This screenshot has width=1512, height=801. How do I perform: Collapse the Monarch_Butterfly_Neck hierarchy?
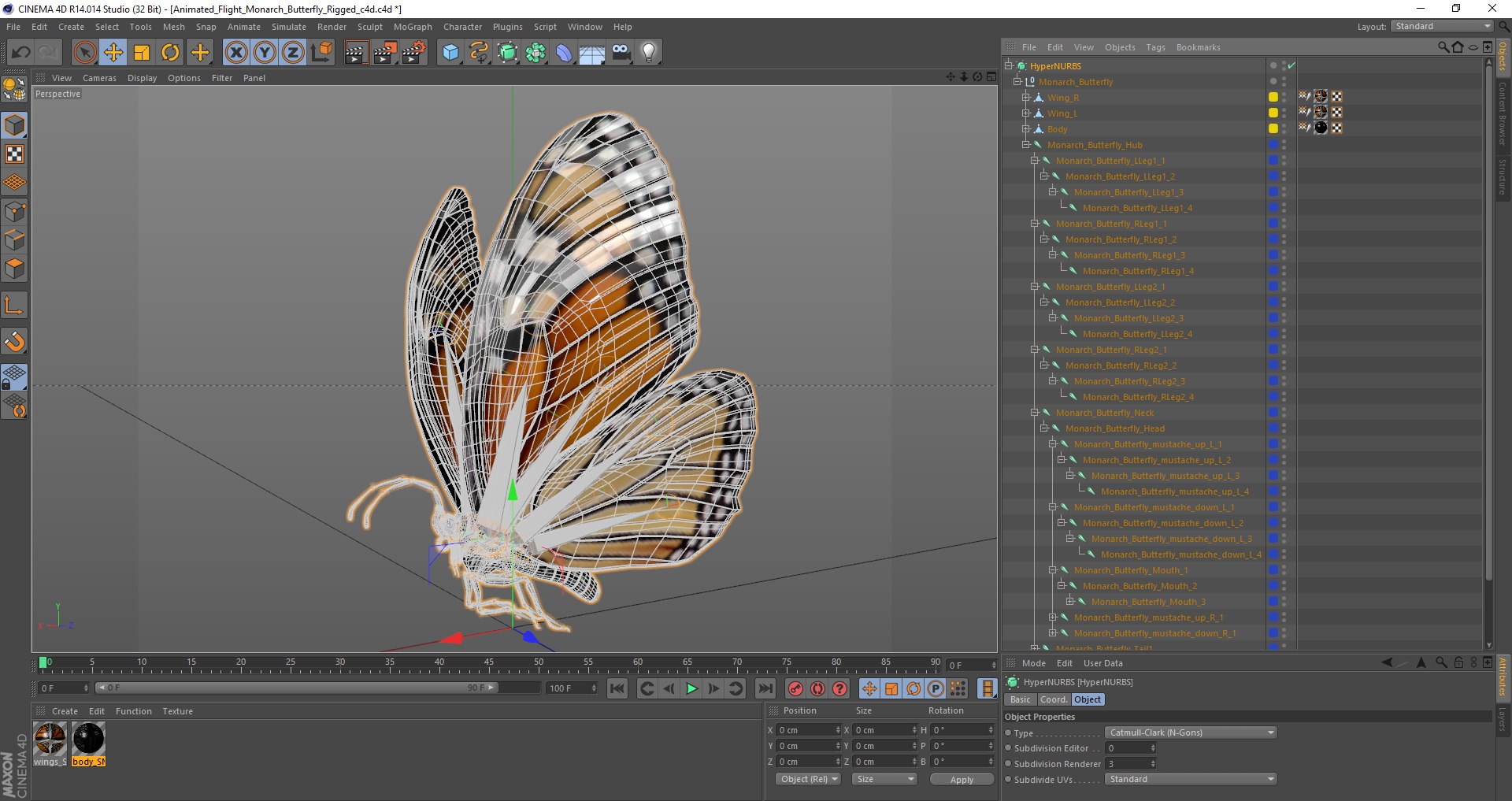click(1035, 413)
